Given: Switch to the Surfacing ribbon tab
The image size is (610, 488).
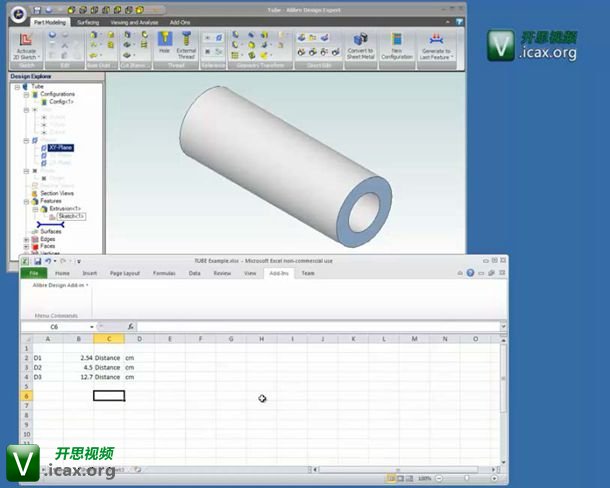Looking at the screenshot, I should (88, 20).
